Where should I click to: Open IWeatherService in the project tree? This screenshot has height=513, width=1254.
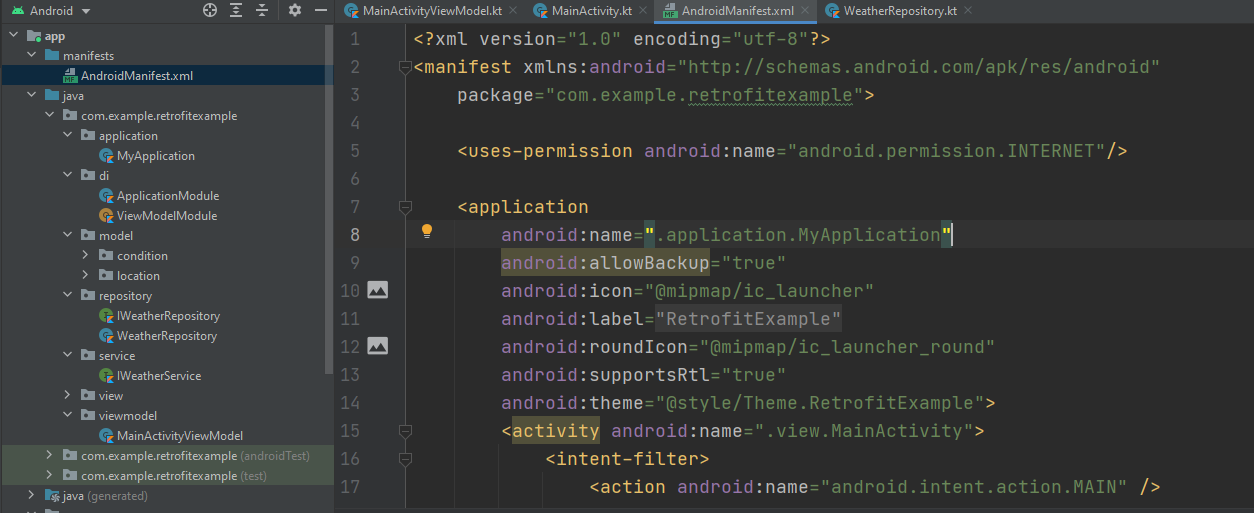(158, 376)
